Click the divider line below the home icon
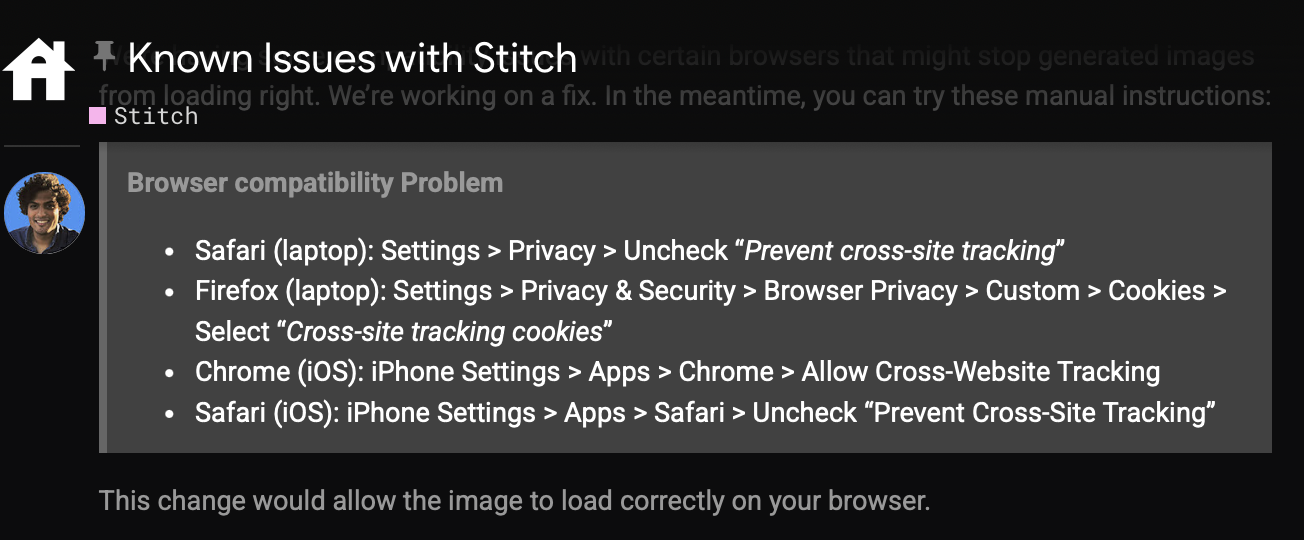The width and height of the screenshot is (1304, 540). [41, 146]
